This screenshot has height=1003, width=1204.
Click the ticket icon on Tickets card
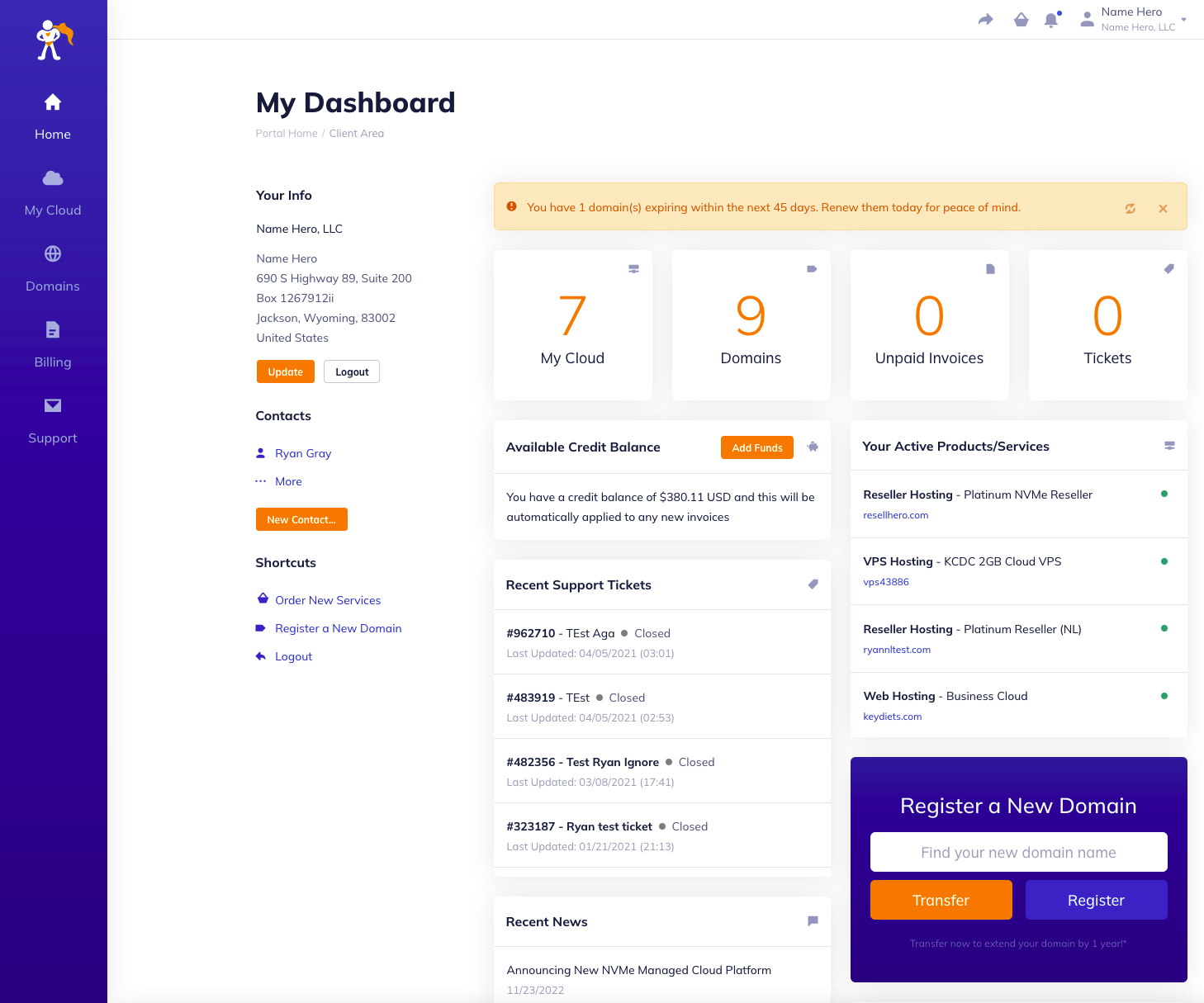(1168, 269)
